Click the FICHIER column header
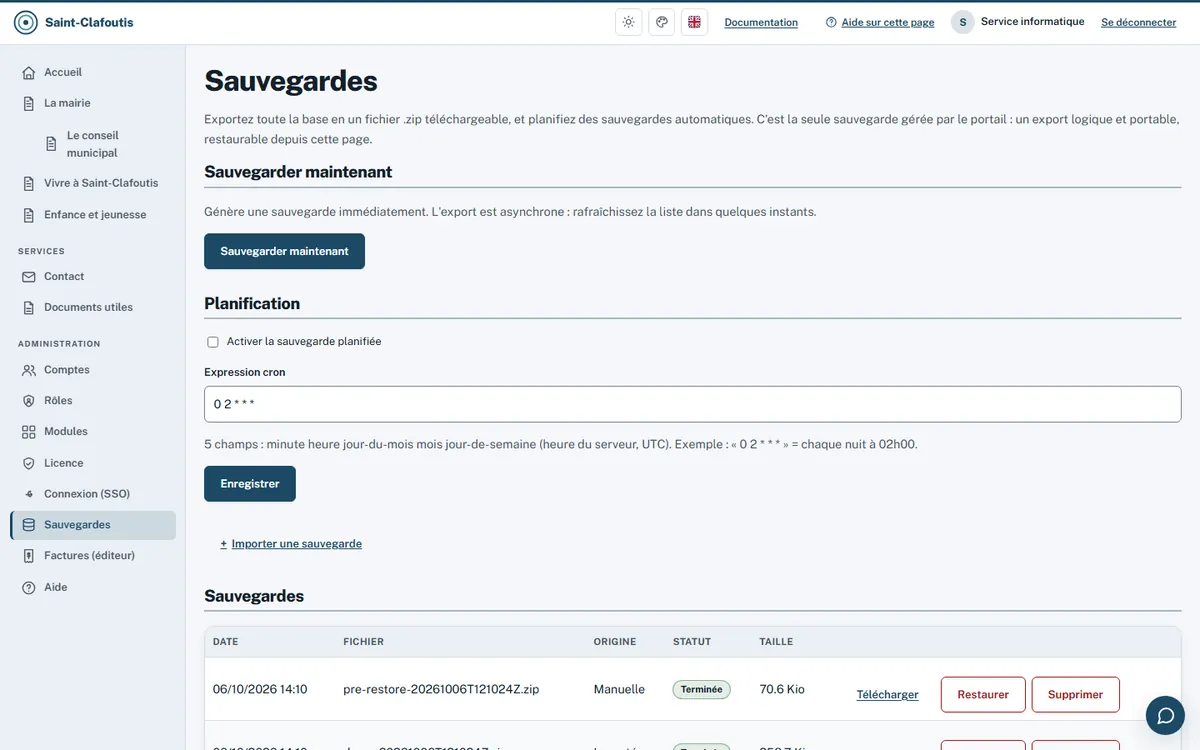This screenshot has height=750, width=1200. (x=363, y=642)
